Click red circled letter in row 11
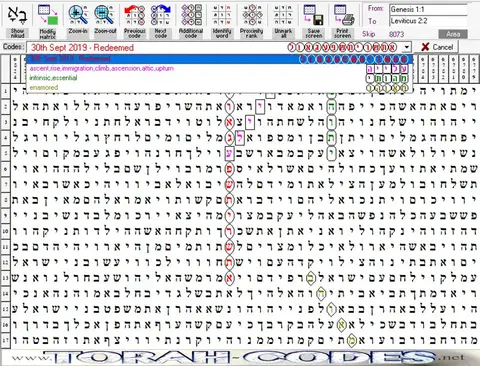The width and height of the screenshot is (480, 366). point(229,247)
